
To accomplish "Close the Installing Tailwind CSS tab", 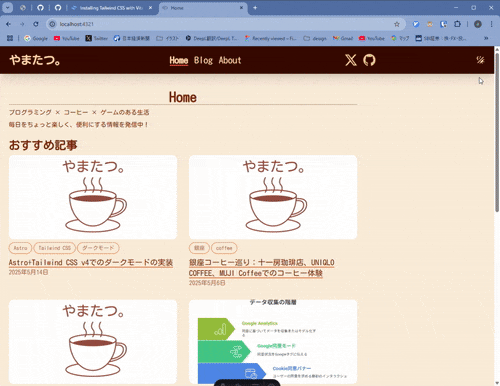I will point(150,8).
